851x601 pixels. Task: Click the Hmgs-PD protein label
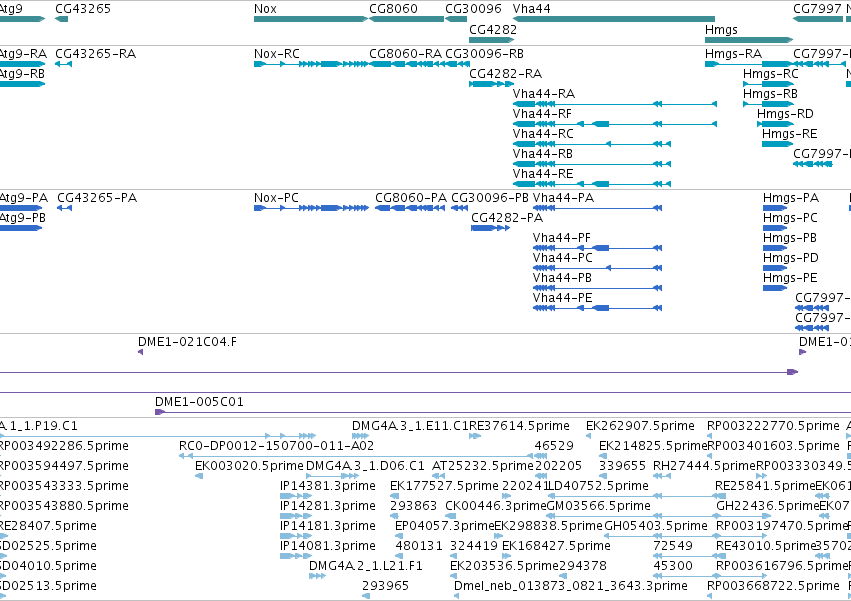click(x=791, y=258)
